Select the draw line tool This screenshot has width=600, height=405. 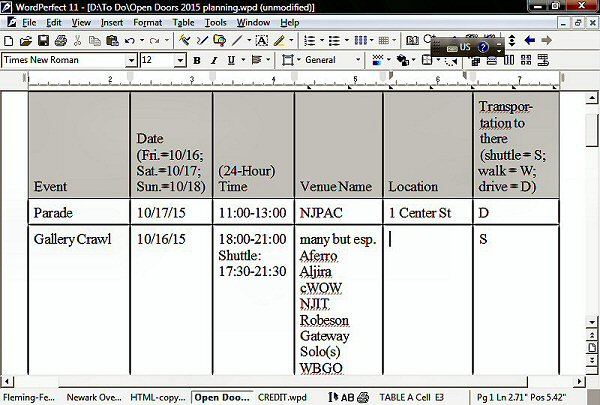[x=237, y=41]
